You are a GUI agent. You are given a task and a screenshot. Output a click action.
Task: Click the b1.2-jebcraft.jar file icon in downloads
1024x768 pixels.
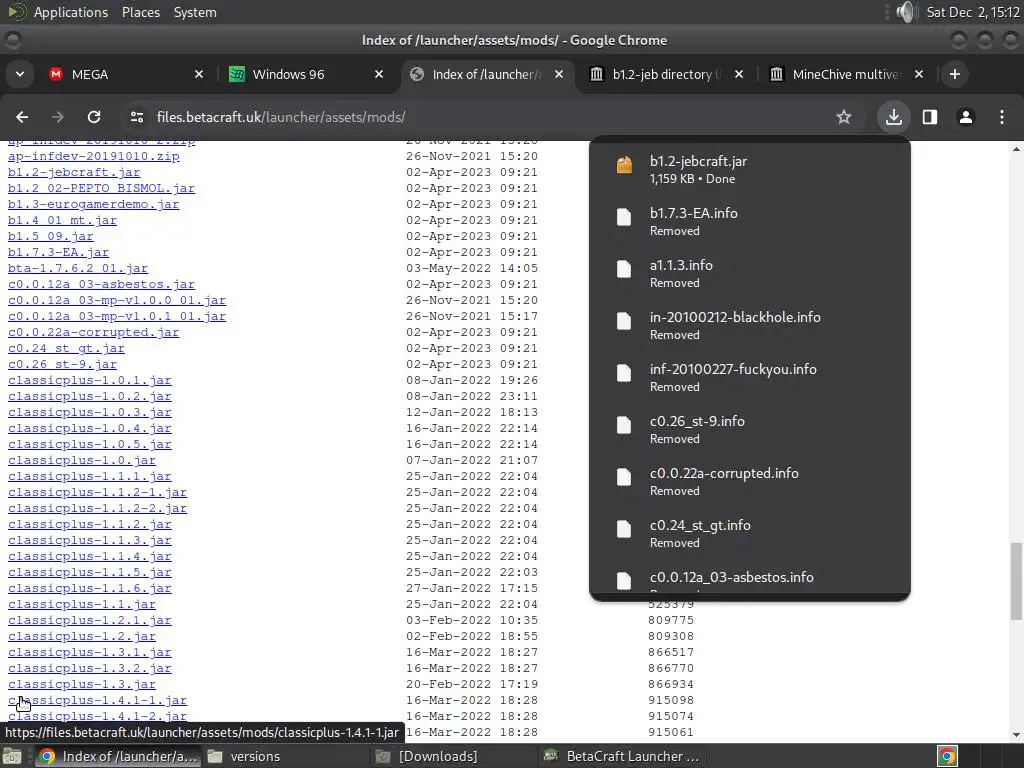pyautogui.click(x=624, y=165)
